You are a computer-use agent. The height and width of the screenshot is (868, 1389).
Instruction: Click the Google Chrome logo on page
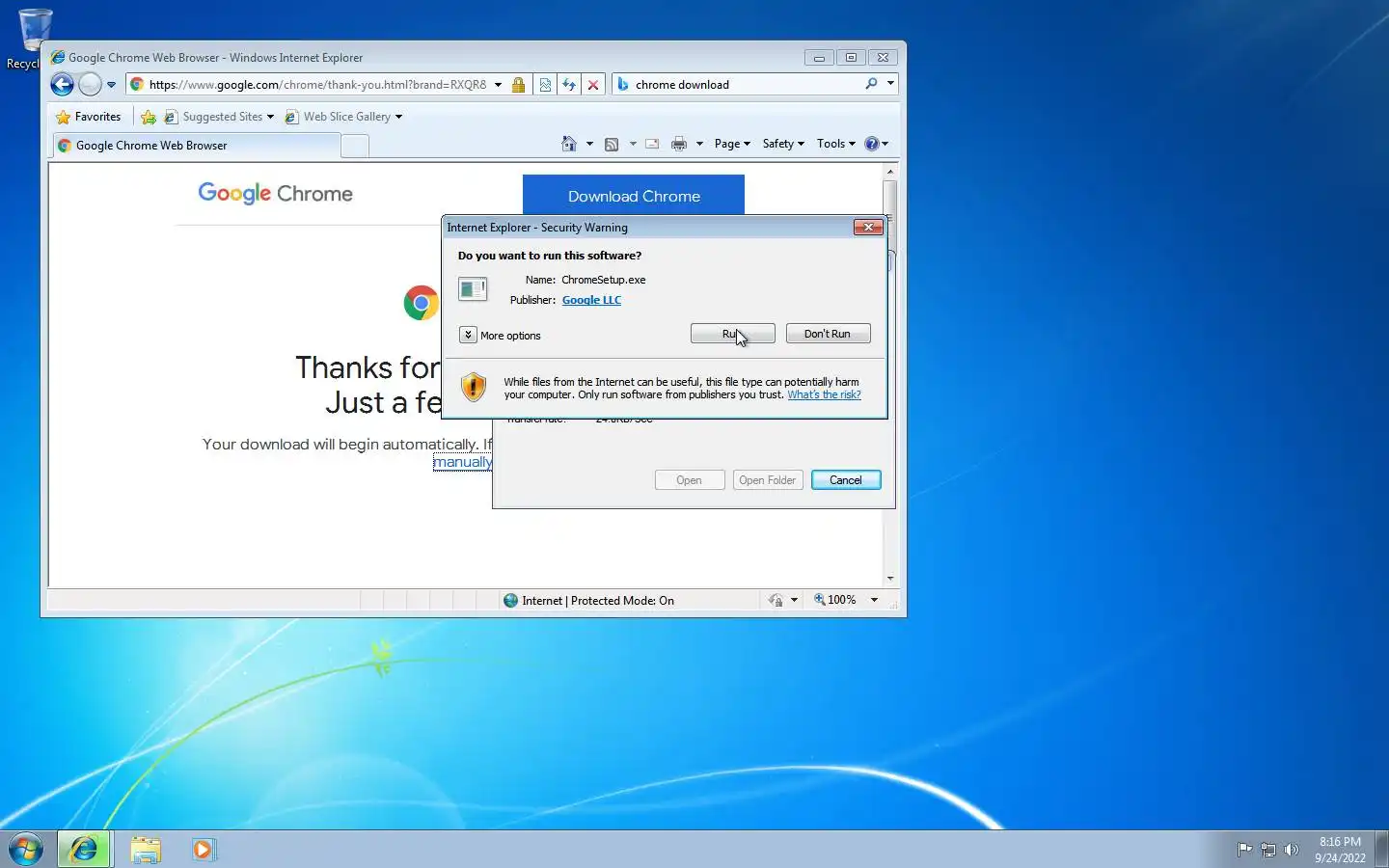pos(275,193)
